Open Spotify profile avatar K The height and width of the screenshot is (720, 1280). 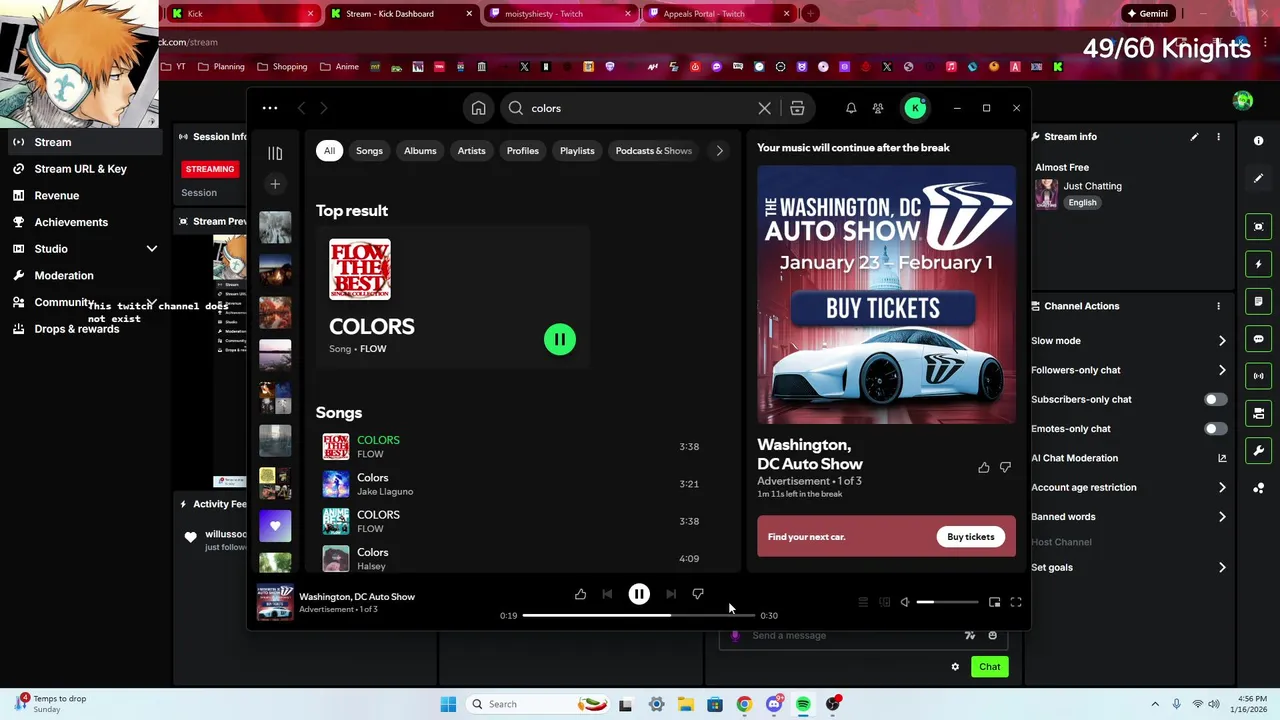click(x=915, y=108)
